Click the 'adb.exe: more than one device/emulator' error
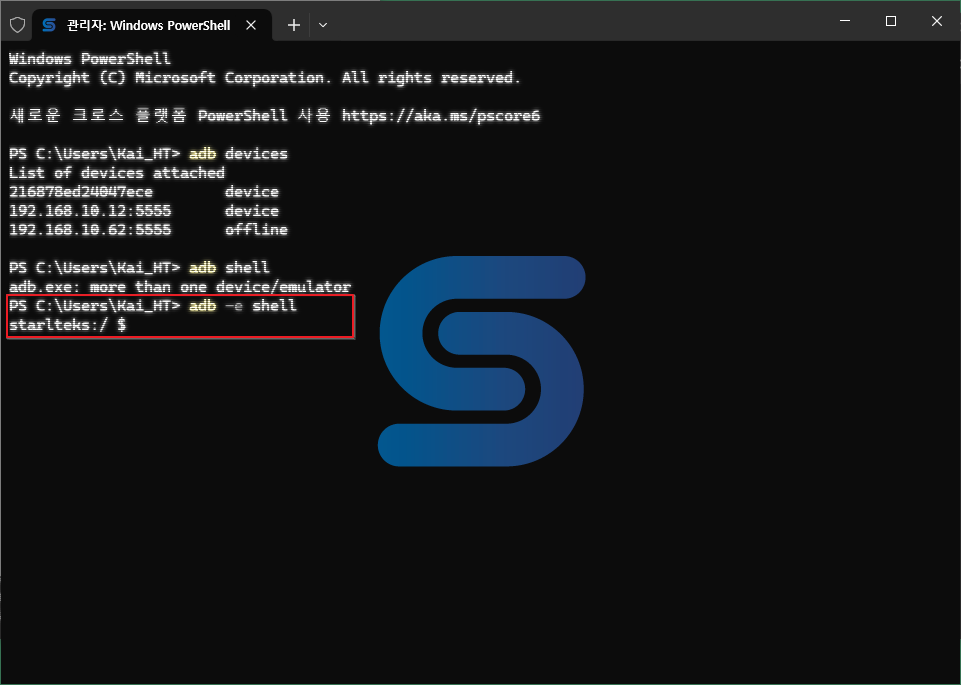The height and width of the screenshot is (685, 961). click(180, 287)
